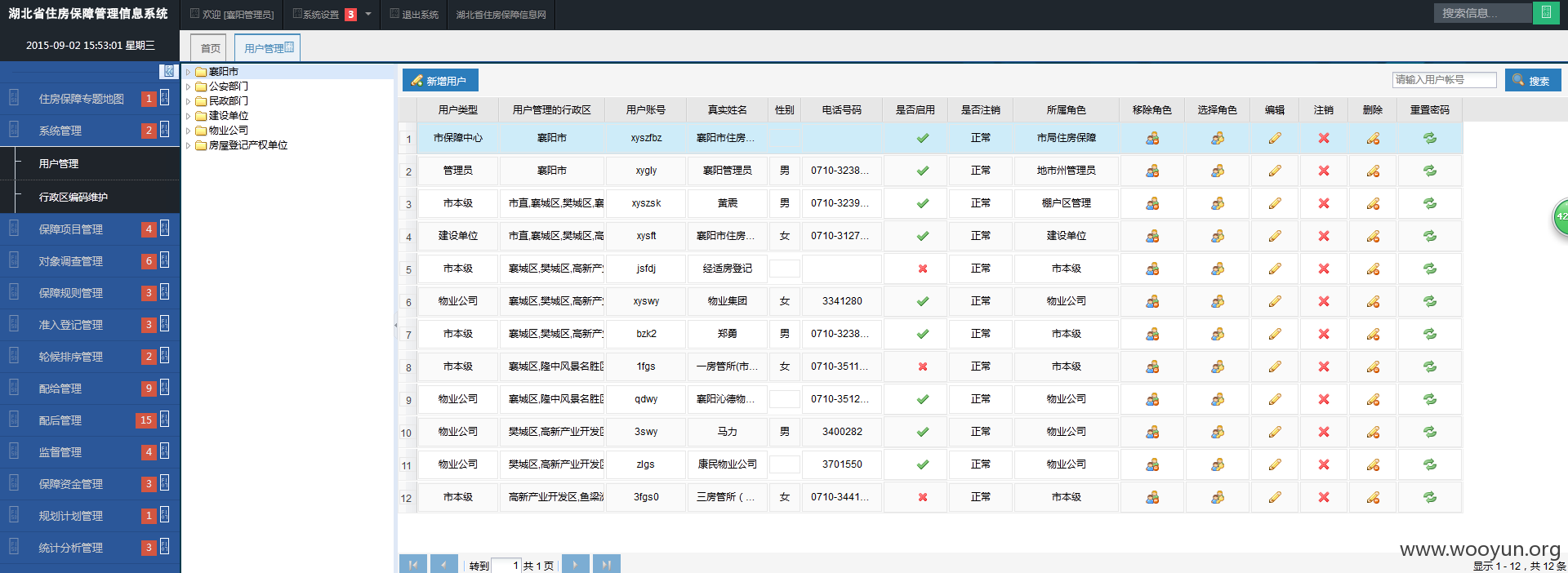
Task: Go to first page pager icon
Action: click(x=413, y=564)
